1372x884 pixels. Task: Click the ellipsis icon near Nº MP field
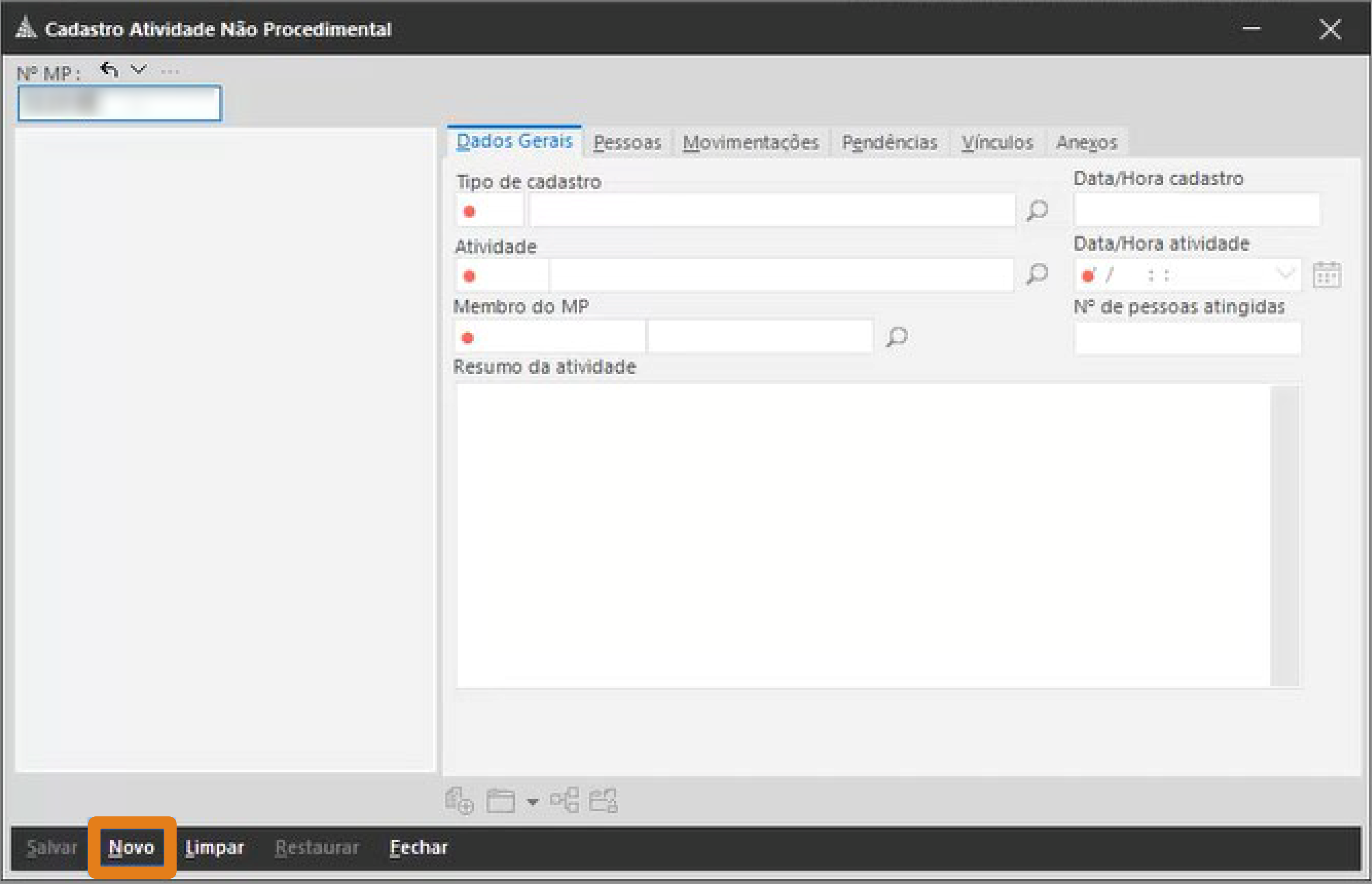click(169, 71)
